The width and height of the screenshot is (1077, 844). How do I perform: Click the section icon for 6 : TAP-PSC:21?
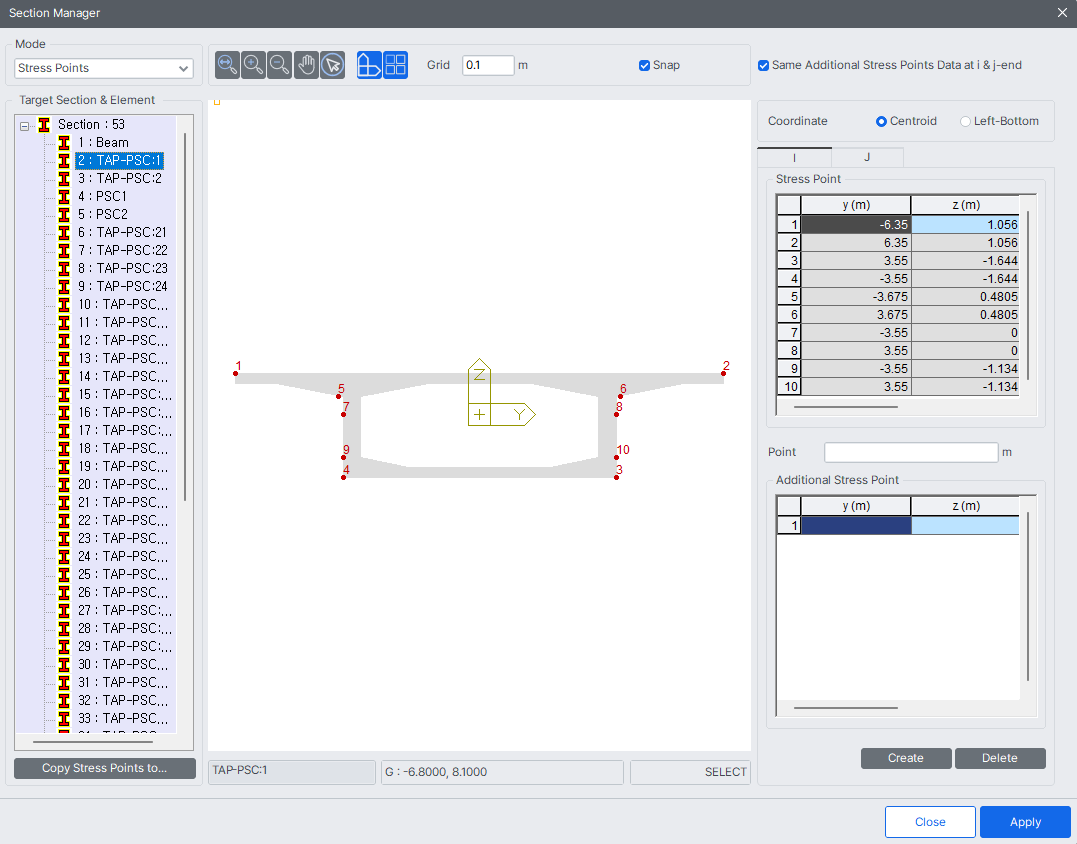pyautogui.click(x=64, y=232)
